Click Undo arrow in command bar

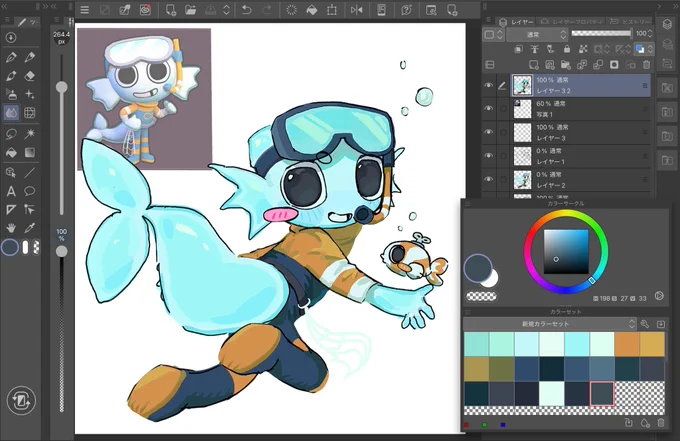[246, 10]
